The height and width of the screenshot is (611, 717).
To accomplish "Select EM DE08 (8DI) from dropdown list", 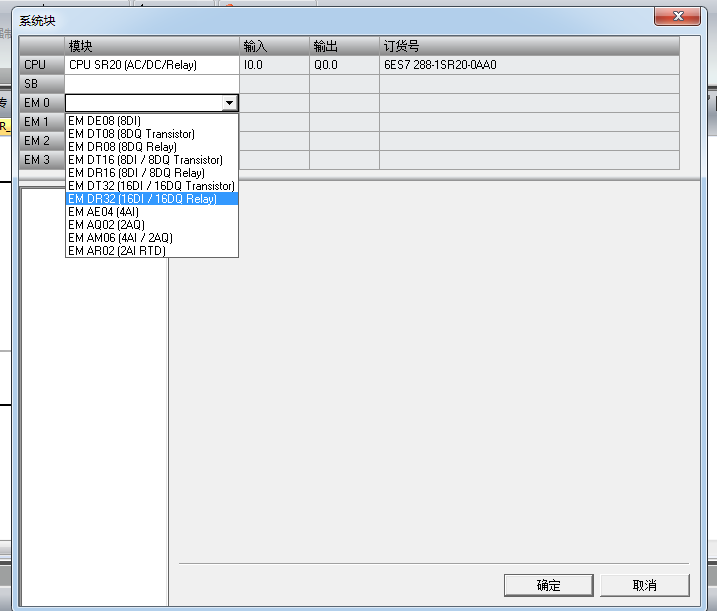I will [105, 121].
